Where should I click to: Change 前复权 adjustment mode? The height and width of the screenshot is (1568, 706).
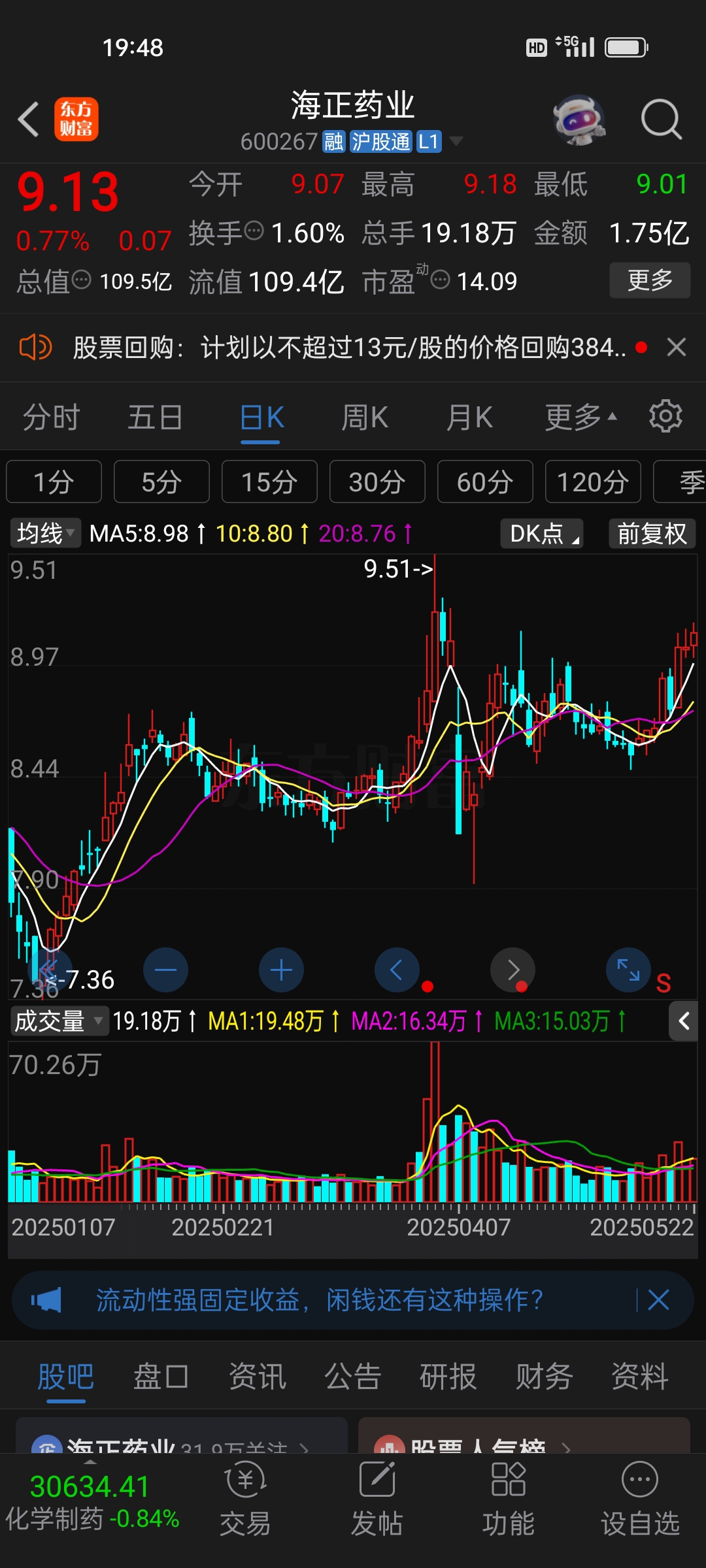point(652,533)
